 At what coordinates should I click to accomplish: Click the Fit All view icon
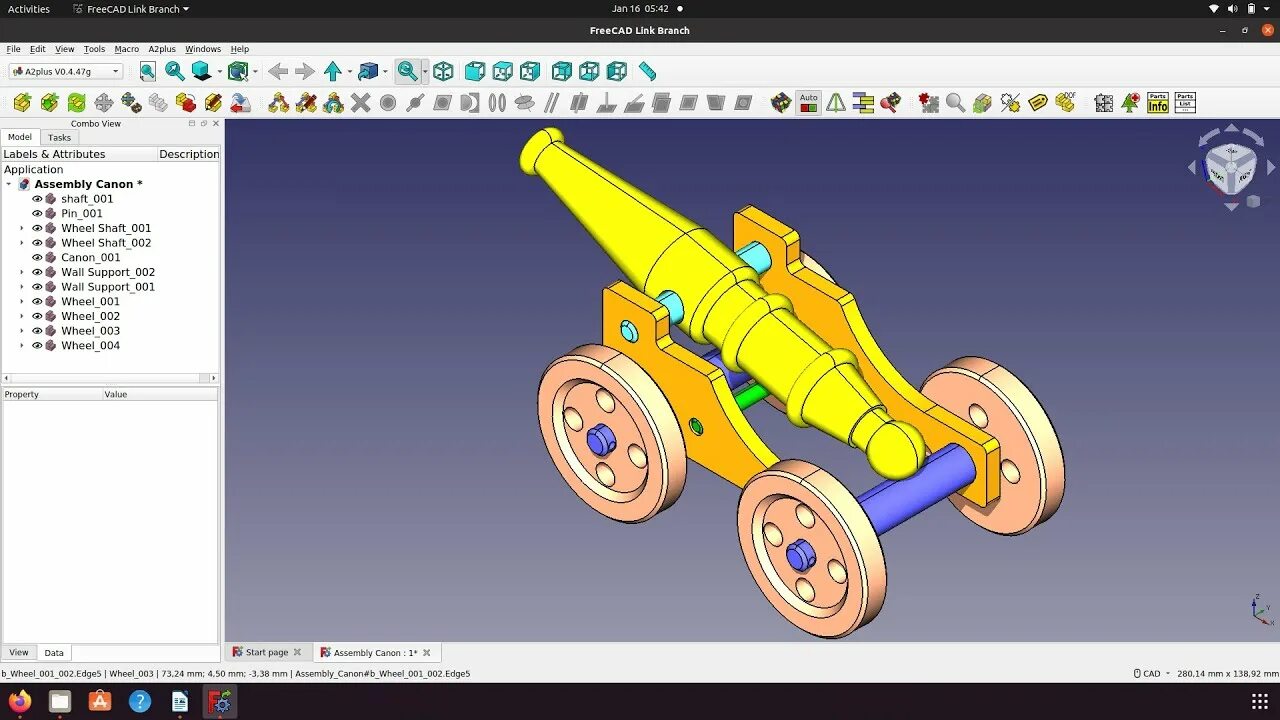(147, 71)
